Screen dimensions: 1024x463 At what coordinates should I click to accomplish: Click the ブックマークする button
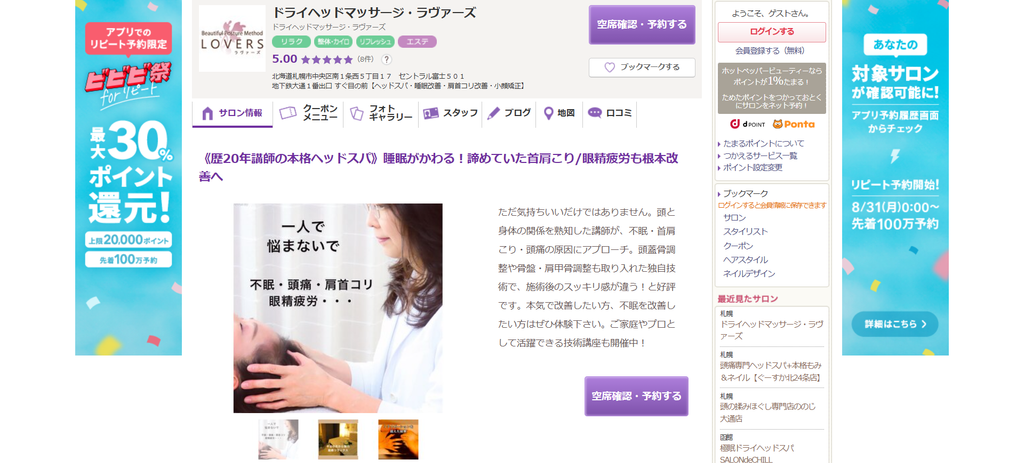coord(642,67)
